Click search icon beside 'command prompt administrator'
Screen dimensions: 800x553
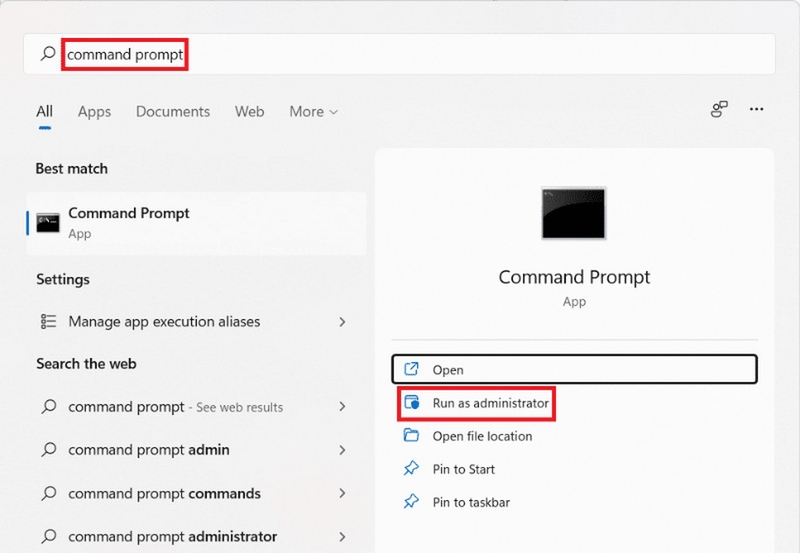pyautogui.click(x=49, y=536)
